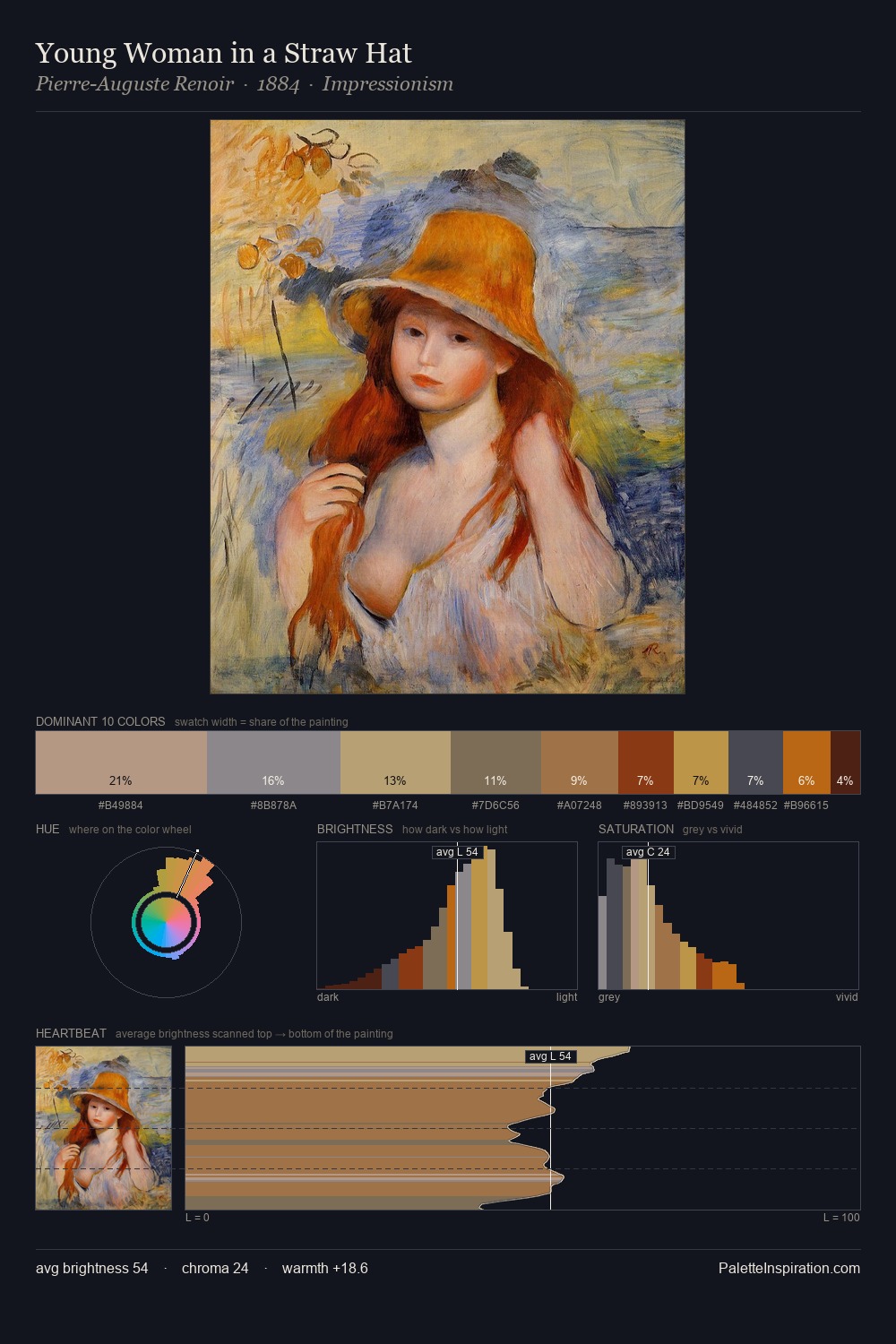896x1344 pixels.
Task: Select the 13% sand-colored swatch
Action: [x=395, y=762]
